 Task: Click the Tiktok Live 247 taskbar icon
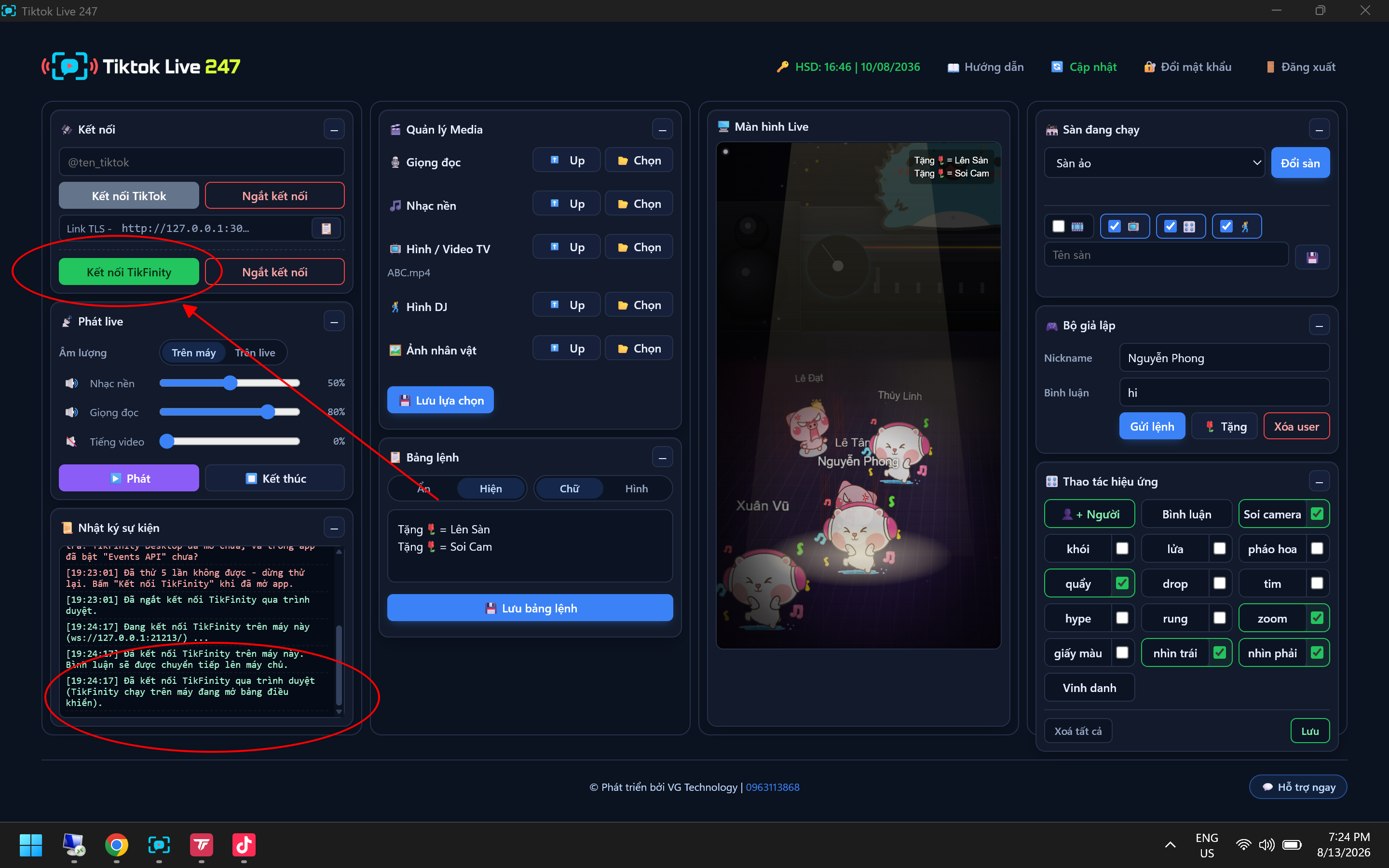tap(159, 845)
